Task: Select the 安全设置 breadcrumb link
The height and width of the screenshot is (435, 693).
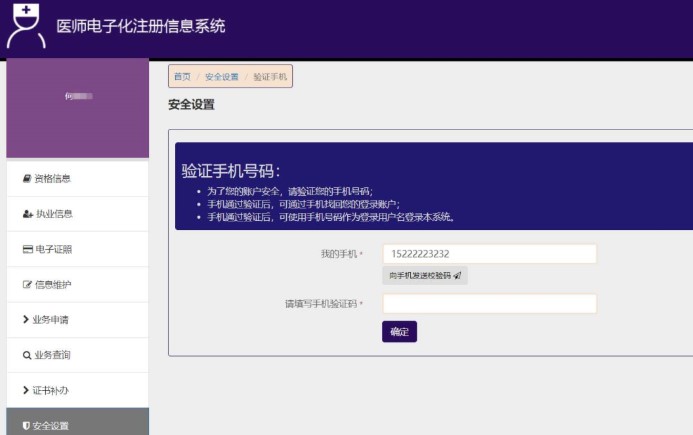Action: tap(222, 77)
